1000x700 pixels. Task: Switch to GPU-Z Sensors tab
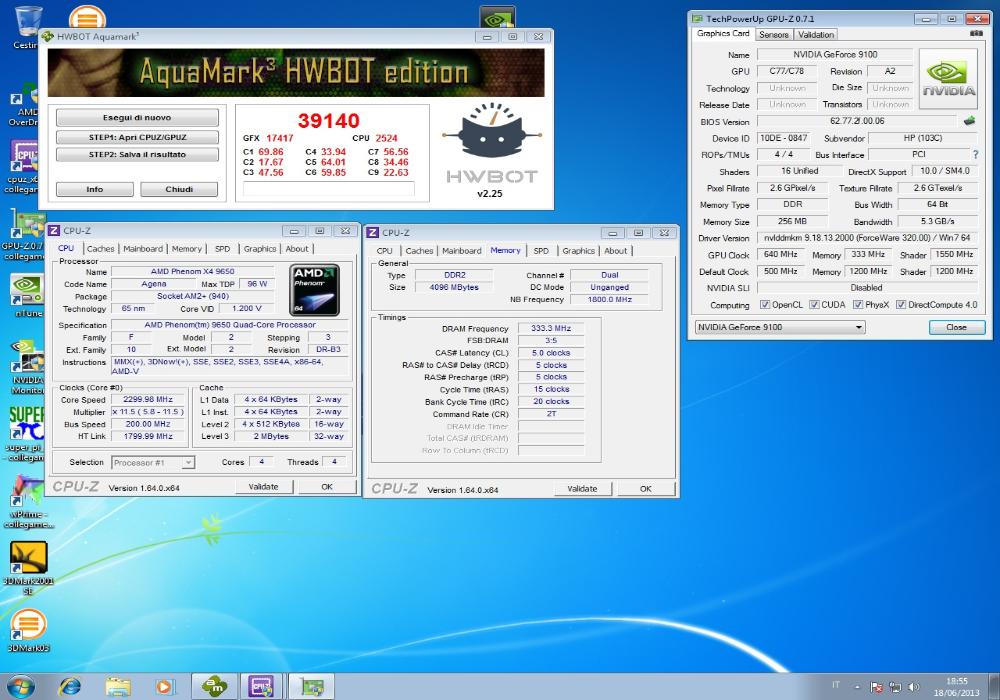[x=774, y=34]
